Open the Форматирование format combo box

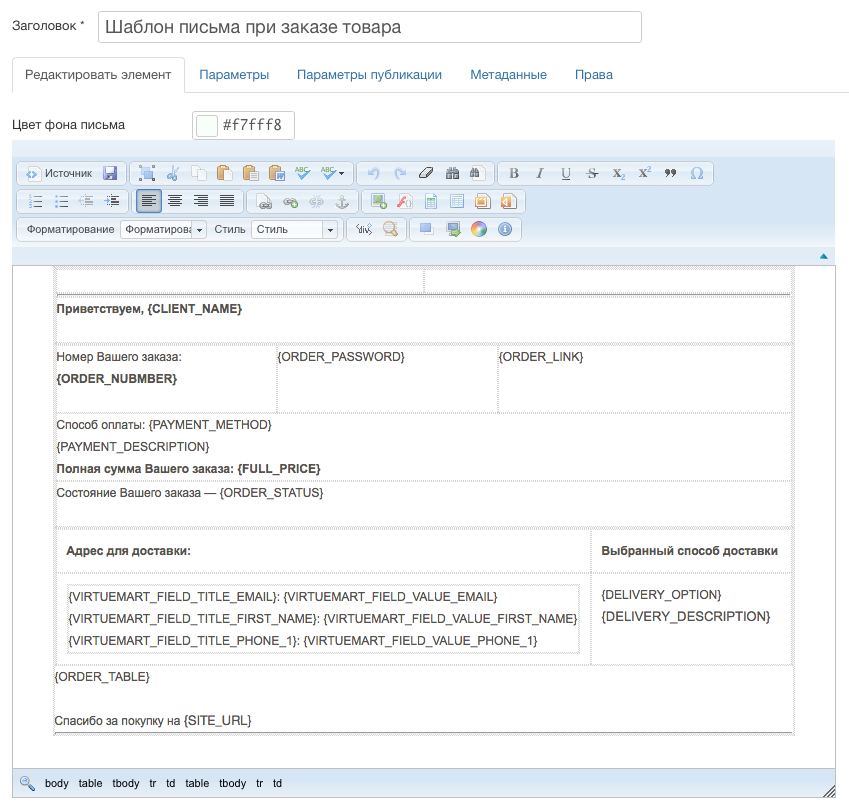(164, 230)
